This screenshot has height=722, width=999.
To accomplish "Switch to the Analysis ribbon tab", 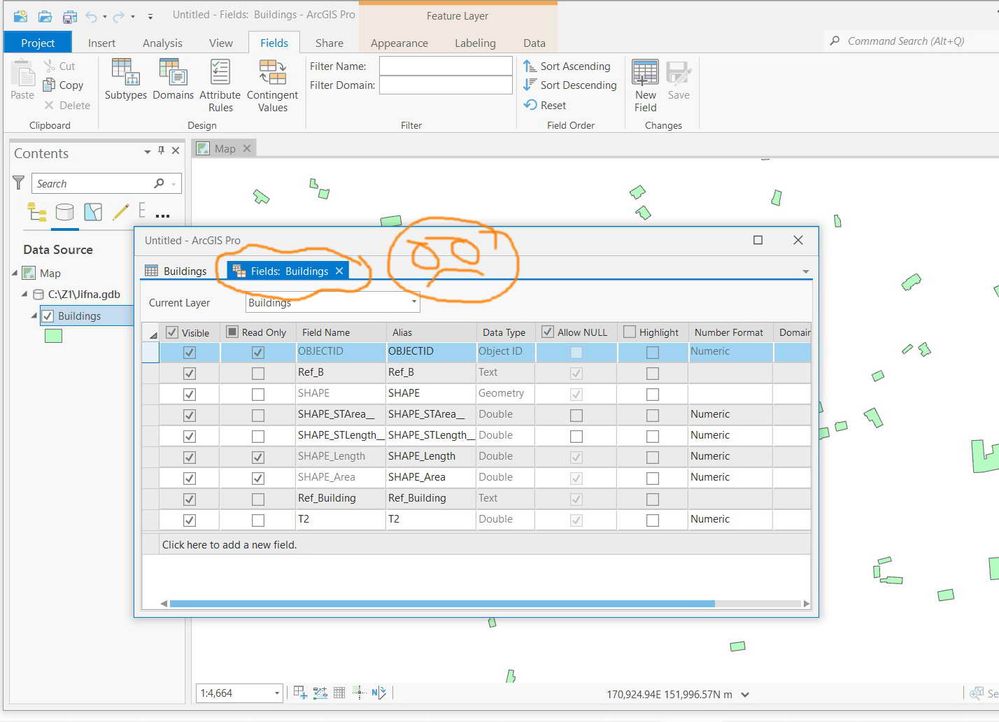I will [162, 43].
